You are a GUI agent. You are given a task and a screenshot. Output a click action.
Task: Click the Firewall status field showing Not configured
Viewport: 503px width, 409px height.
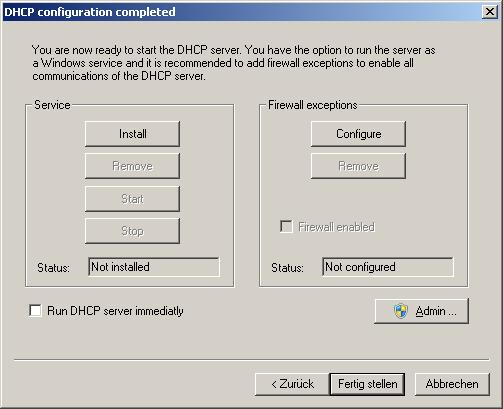pos(388,267)
